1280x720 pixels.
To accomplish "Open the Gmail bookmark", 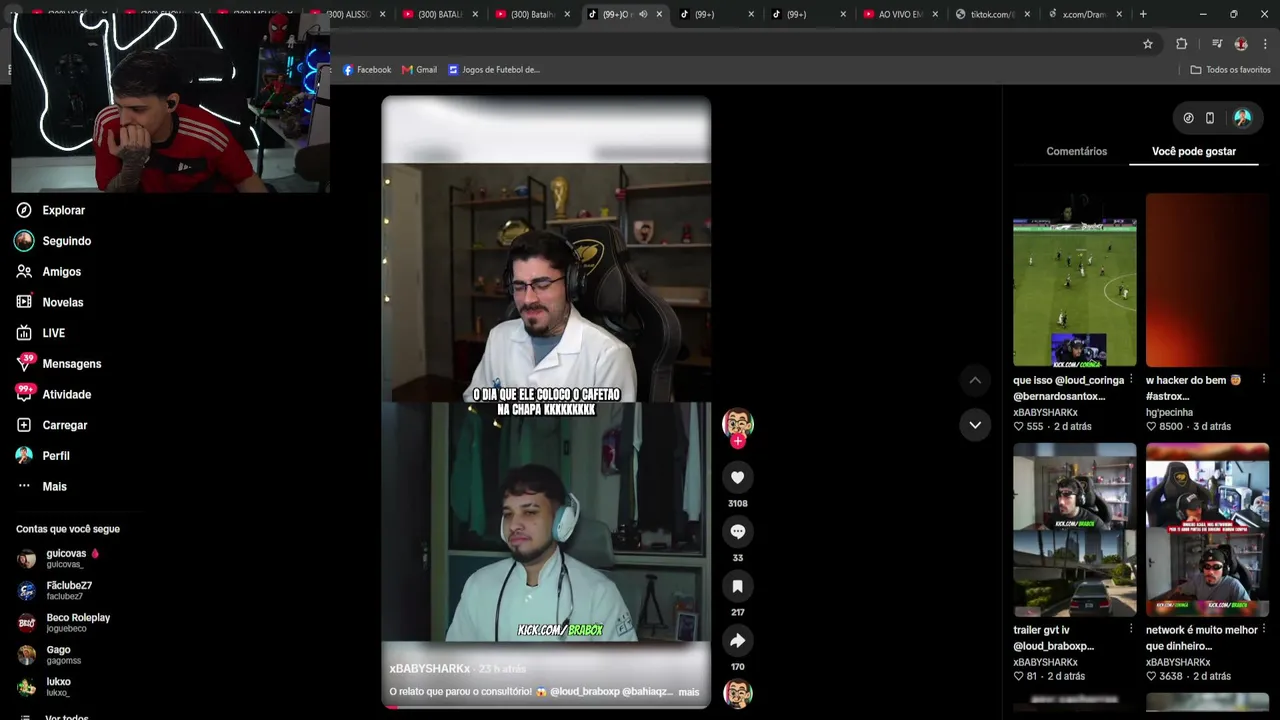I will [420, 70].
